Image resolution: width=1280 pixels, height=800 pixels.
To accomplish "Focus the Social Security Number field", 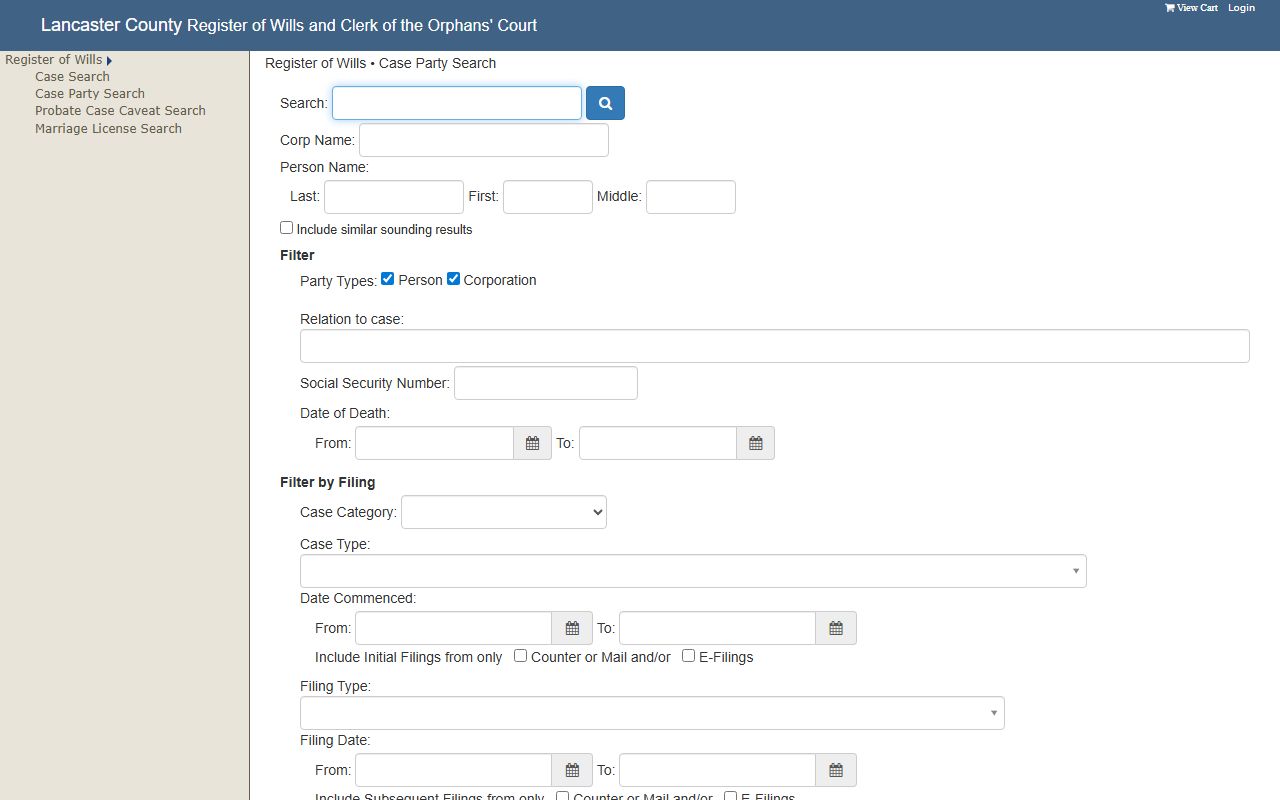I will pyautogui.click(x=546, y=383).
